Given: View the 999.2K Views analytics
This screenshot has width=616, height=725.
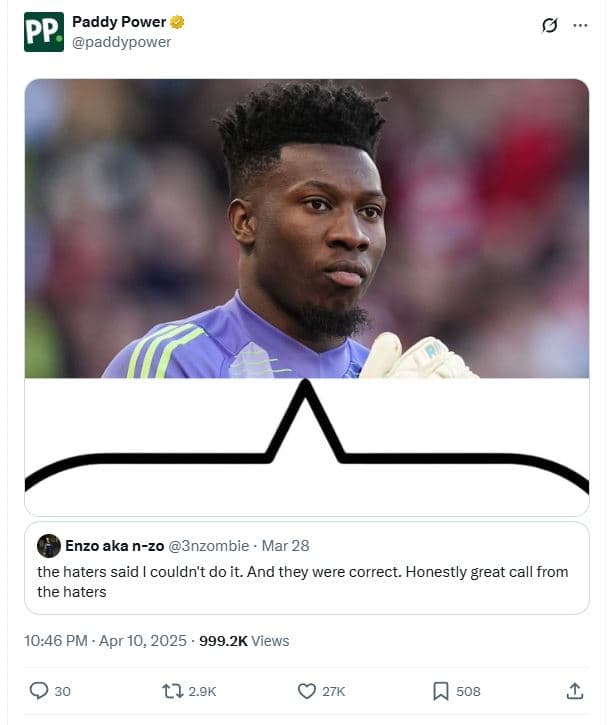Looking at the screenshot, I should coord(244,641).
